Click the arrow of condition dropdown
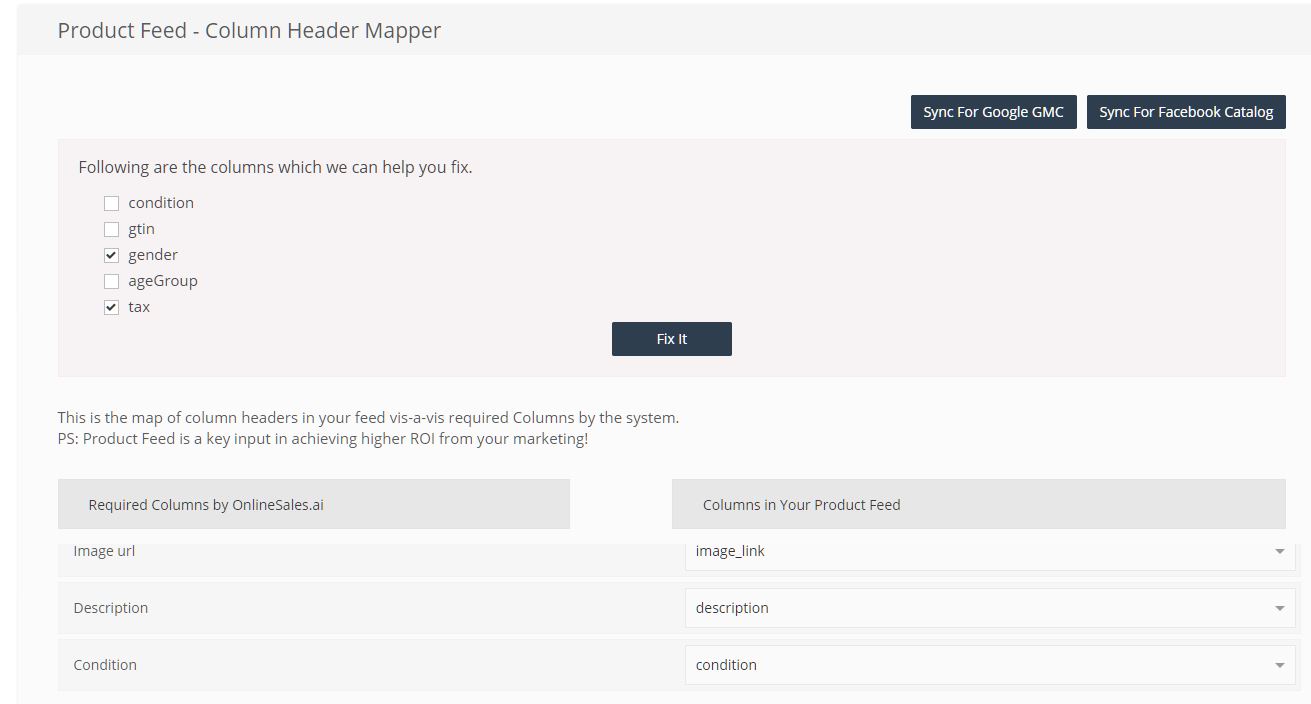 coord(1279,666)
